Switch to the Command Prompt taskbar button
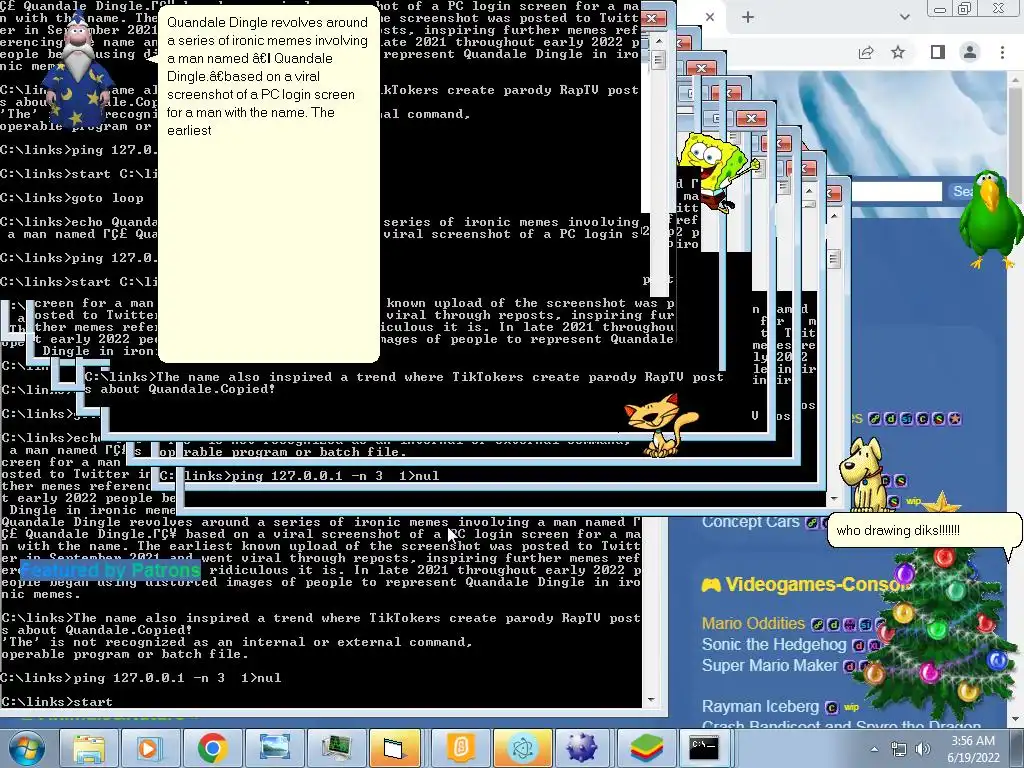1024x768 pixels. (x=704, y=748)
